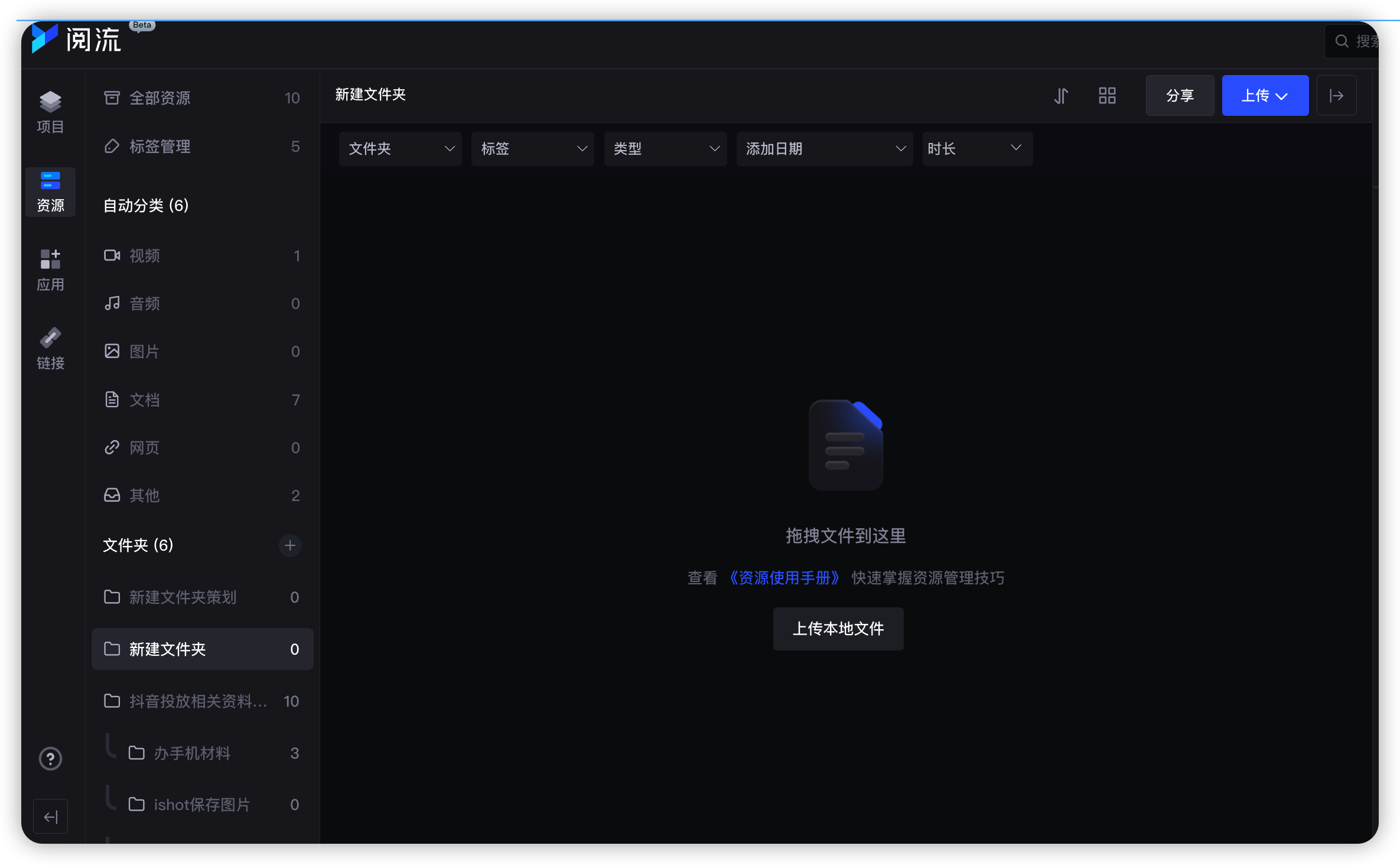Click the sort order icon
The image size is (1400, 865).
[x=1062, y=96]
